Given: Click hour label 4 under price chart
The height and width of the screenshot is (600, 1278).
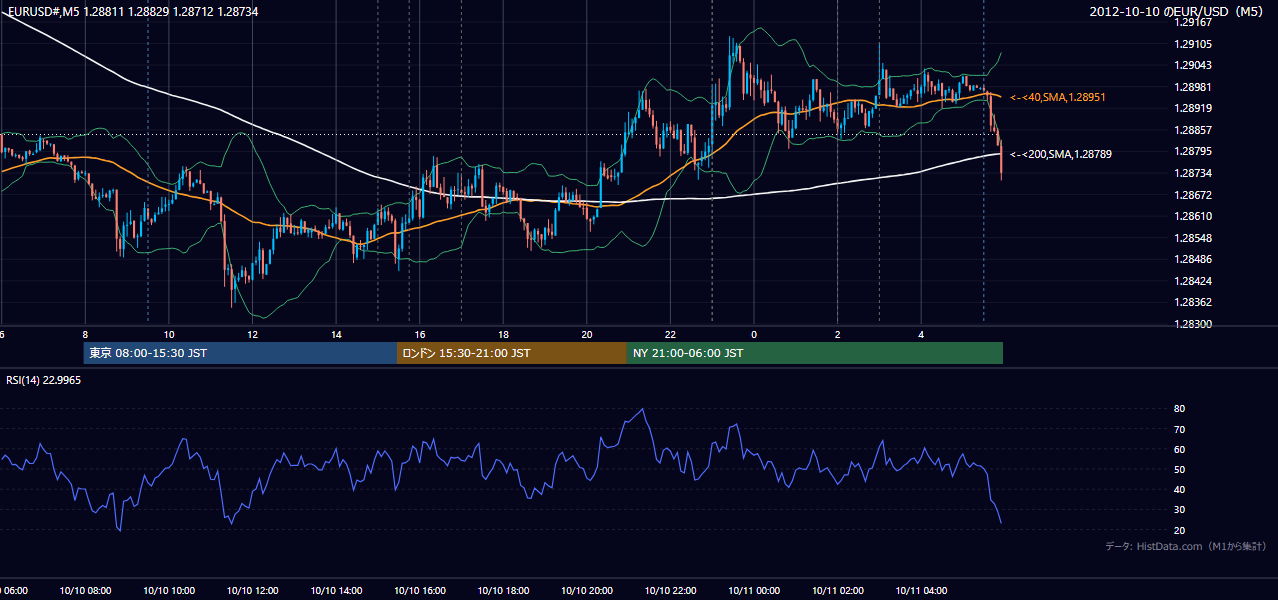Looking at the screenshot, I should 921,334.
